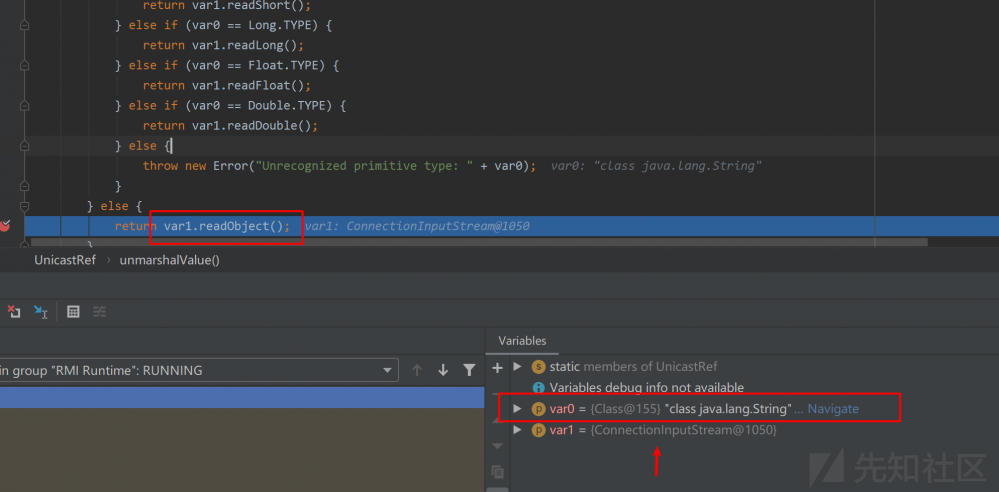
Task: Click the 's' static members icon
Action: pos(538,366)
